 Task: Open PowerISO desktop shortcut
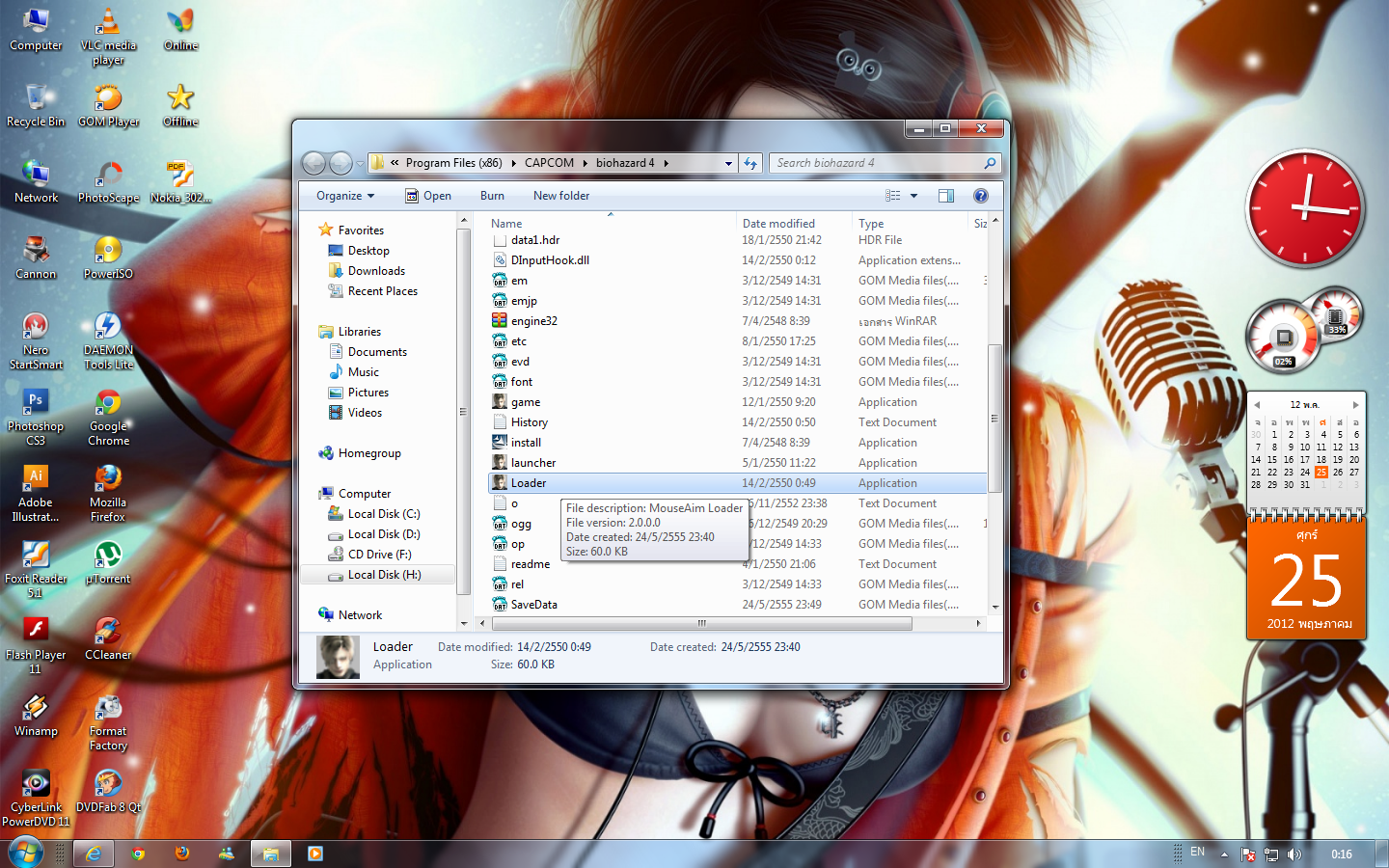click(x=108, y=258)
